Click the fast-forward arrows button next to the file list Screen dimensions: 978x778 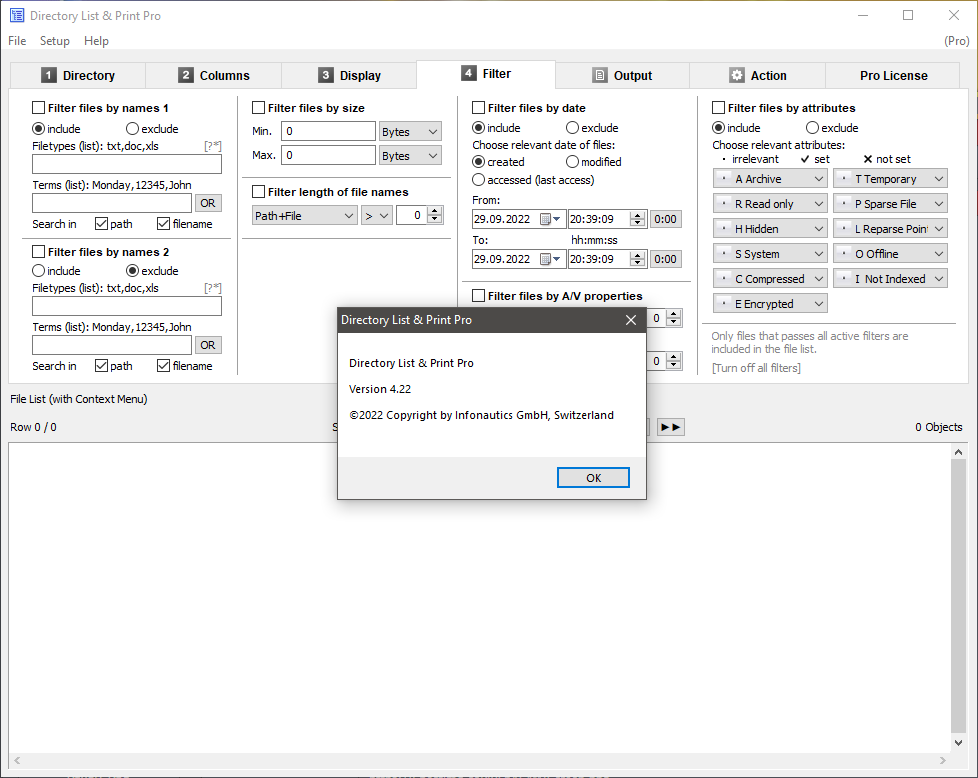point(670,427)
